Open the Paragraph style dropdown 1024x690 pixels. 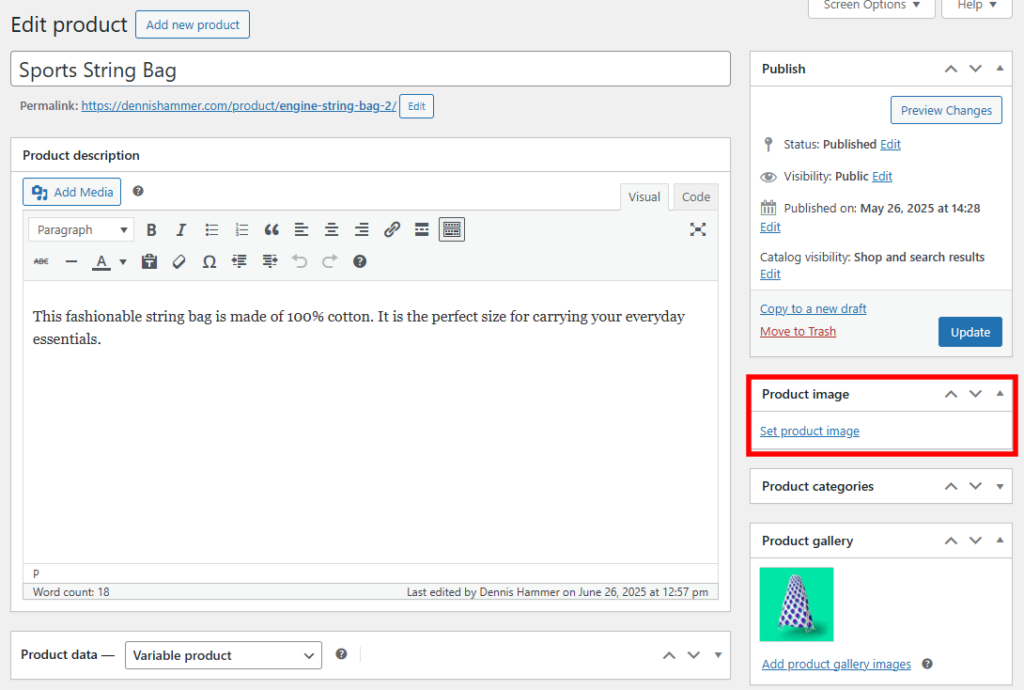(x=80, y=229)
